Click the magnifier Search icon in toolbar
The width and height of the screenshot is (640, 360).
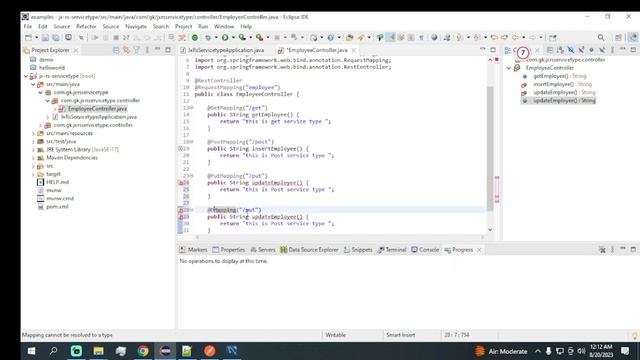tap(601, 38)
